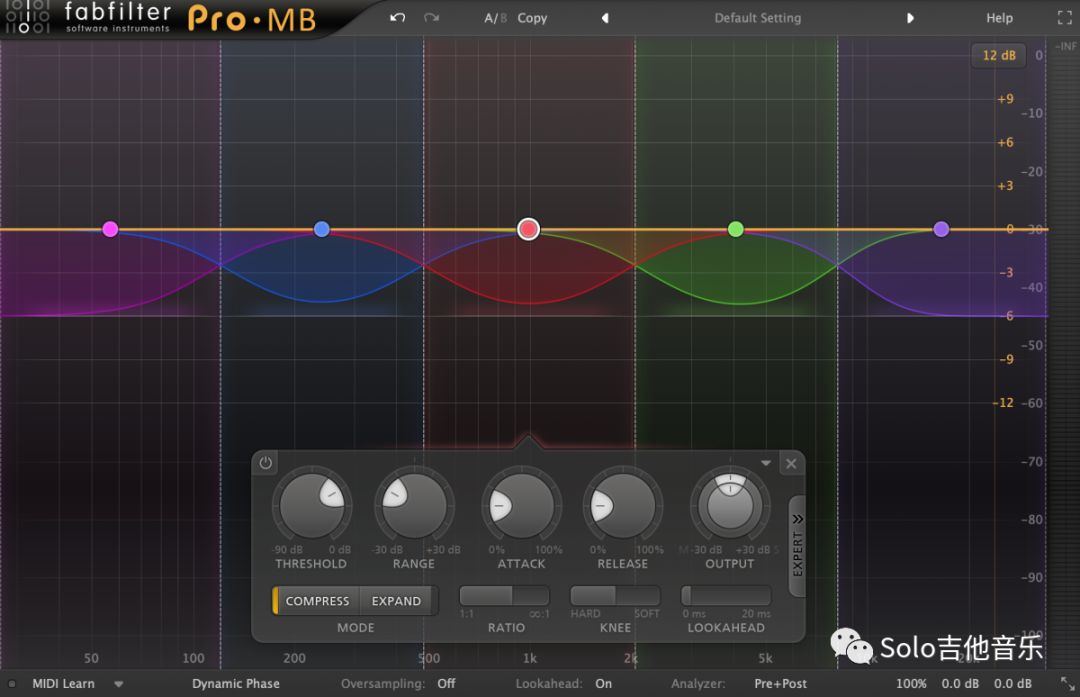Switch band mode to Expand
The width and height of the screenshot is (1080, 697).
click(x=396, y=601)
